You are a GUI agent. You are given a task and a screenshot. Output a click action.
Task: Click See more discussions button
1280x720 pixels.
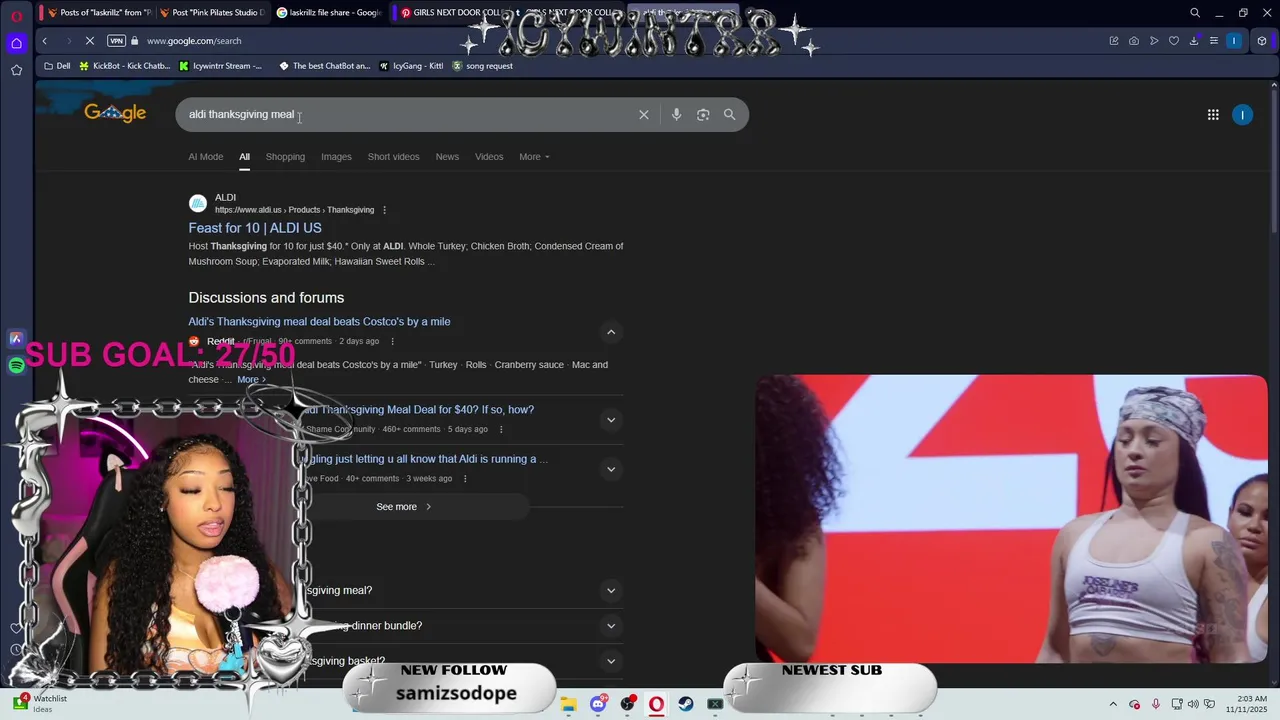coord(404,507)
